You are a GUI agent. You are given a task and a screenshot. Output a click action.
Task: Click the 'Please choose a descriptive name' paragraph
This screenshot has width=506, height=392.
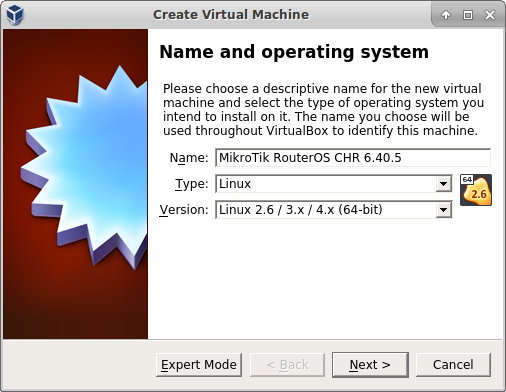(323, 110)
